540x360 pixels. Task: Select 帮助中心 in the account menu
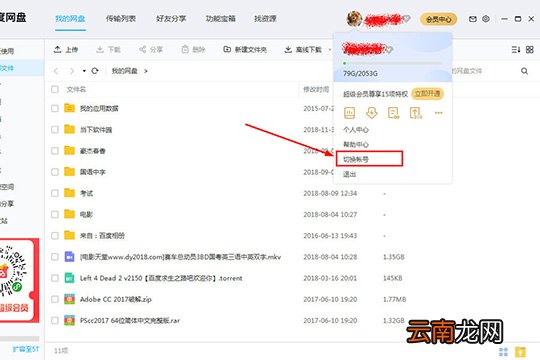click(356, 144)
